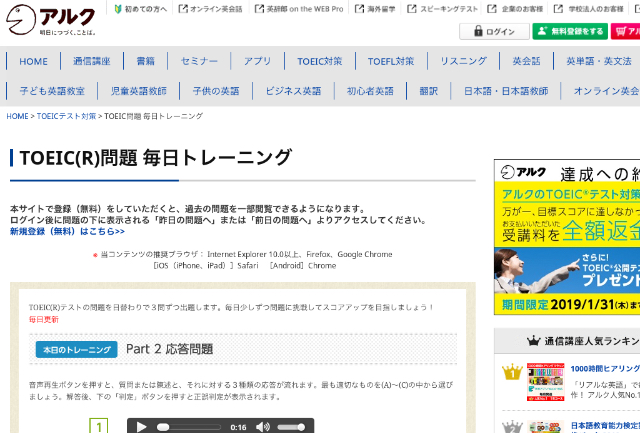
Task: Click the HOME breadcrumb link
Action: [x=17, y=116]
